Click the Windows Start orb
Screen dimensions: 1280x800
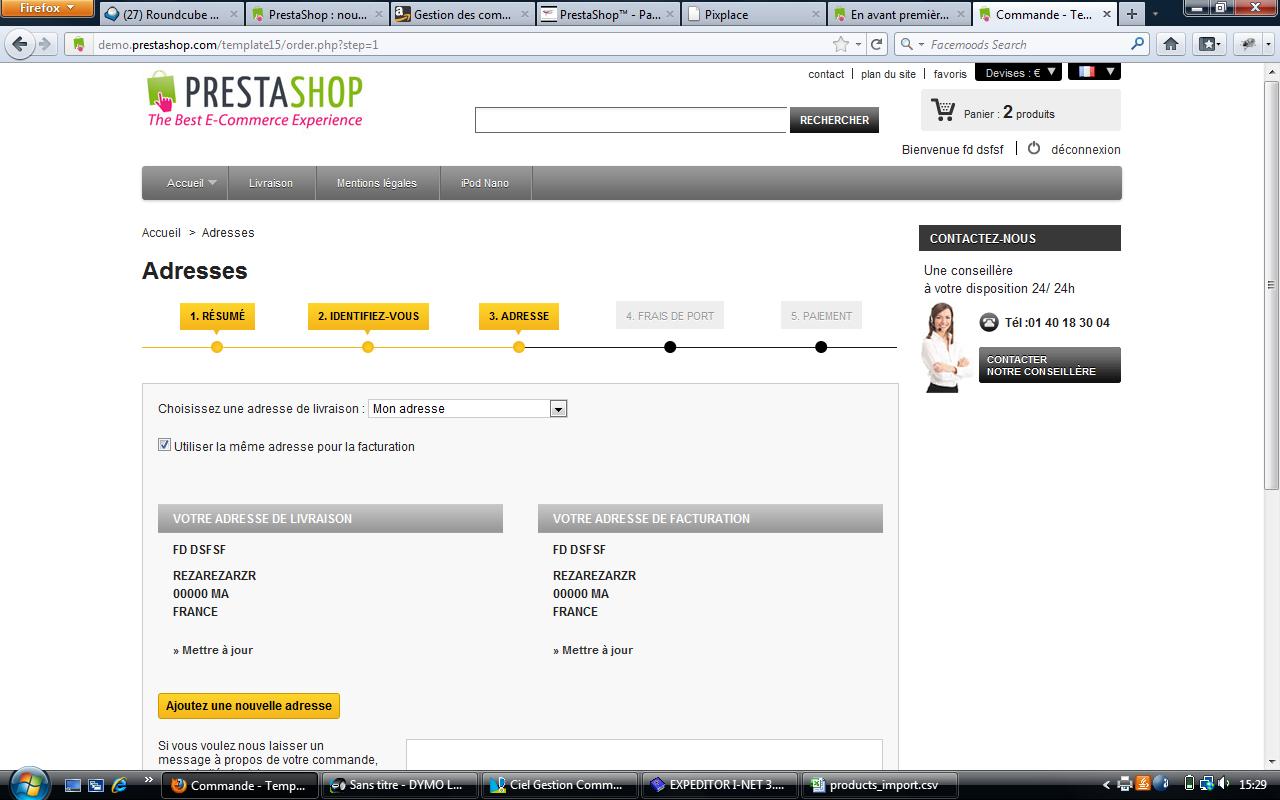(27, 784)
